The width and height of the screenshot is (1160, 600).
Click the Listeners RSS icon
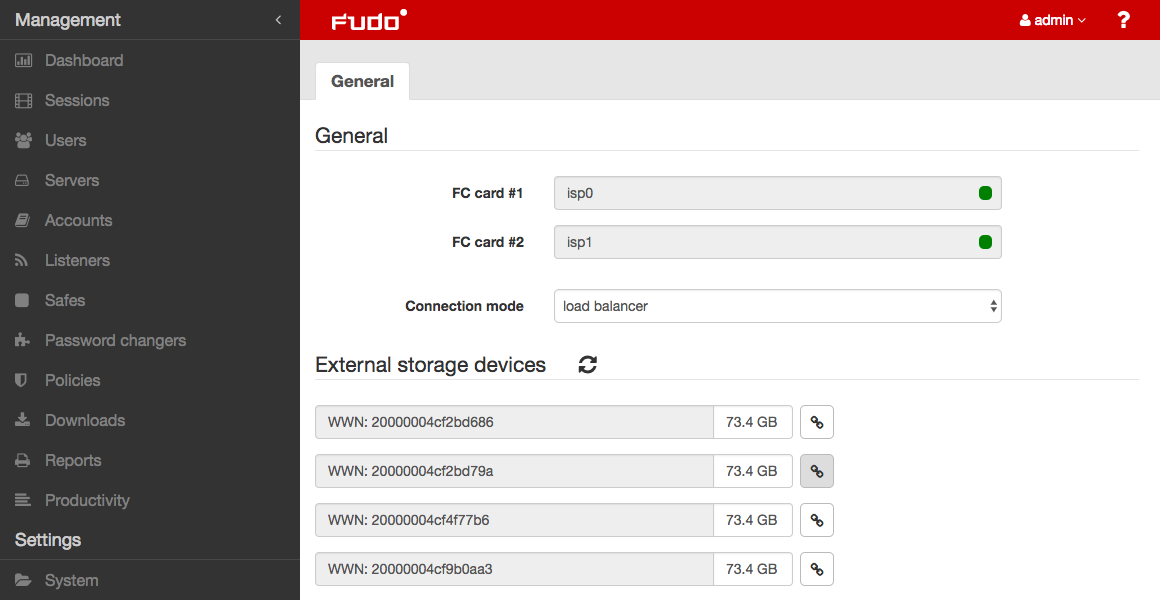[x=21, y=260]
